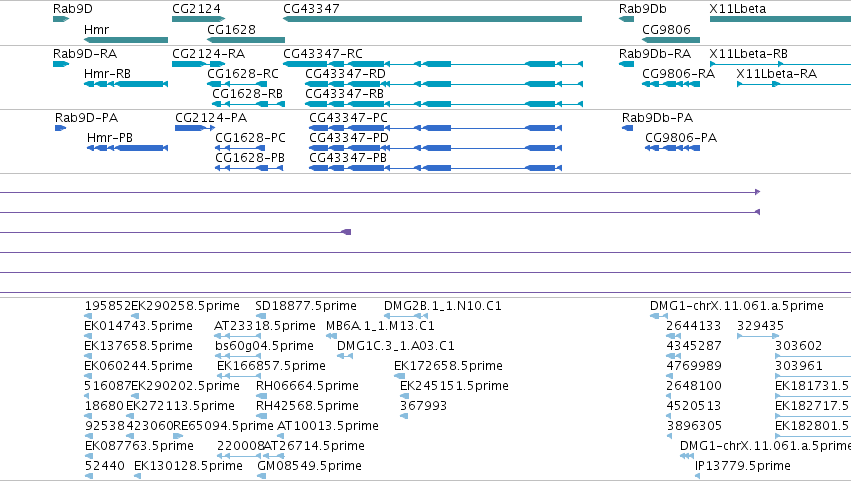Click protein Rab9Db-PA label

coord(657,118)
